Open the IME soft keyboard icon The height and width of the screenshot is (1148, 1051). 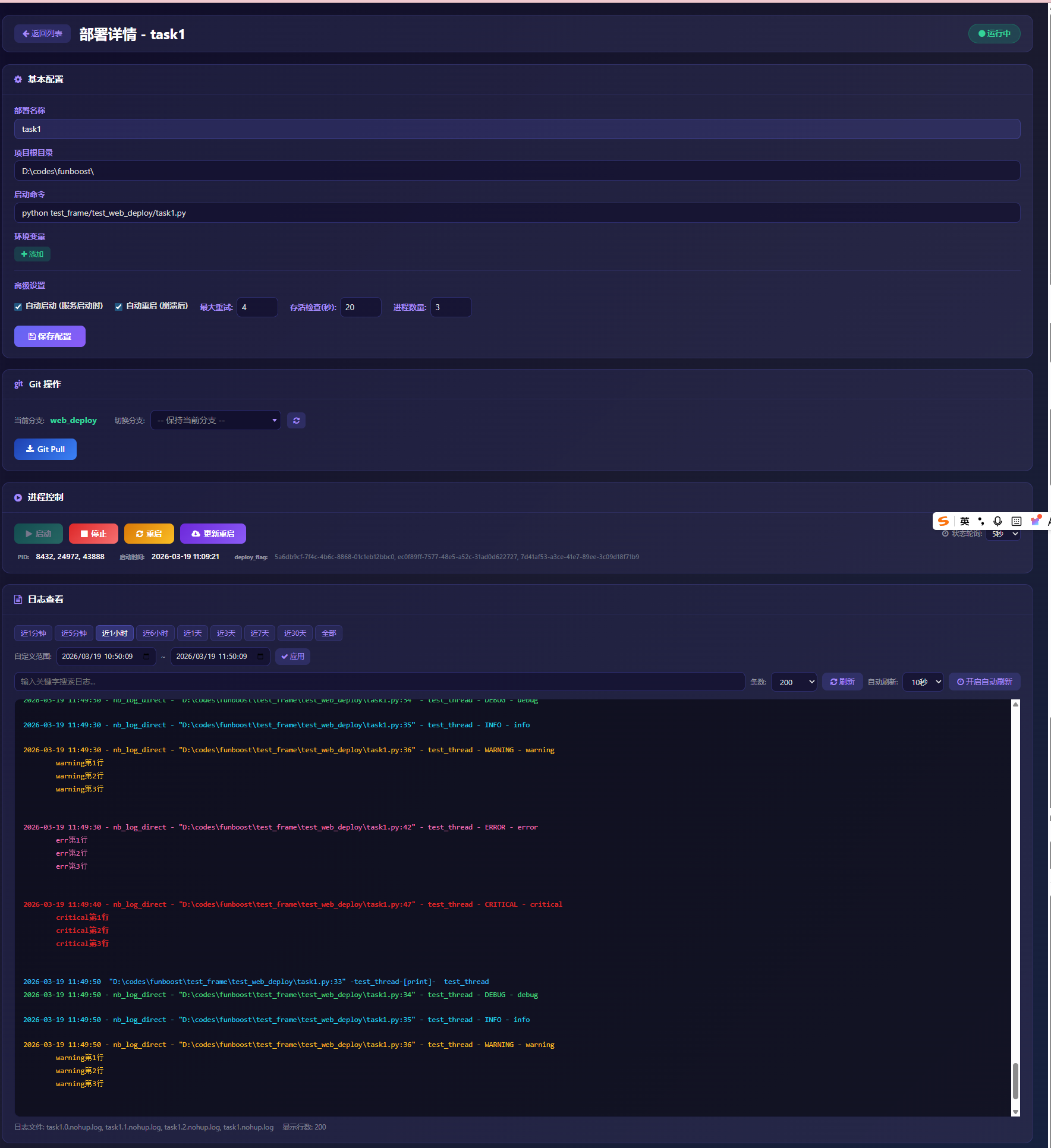1017,521
